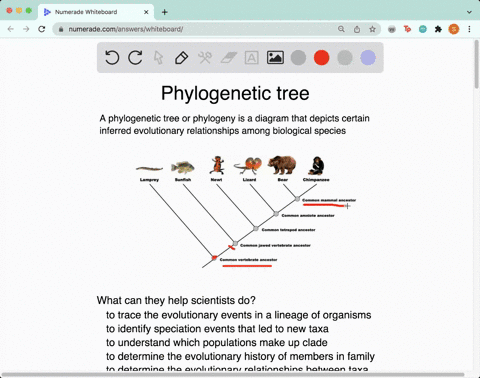This screenshot has width=480, height=378.
Task: Click the Newt image in diagram
Action: (x=217, y=165)
